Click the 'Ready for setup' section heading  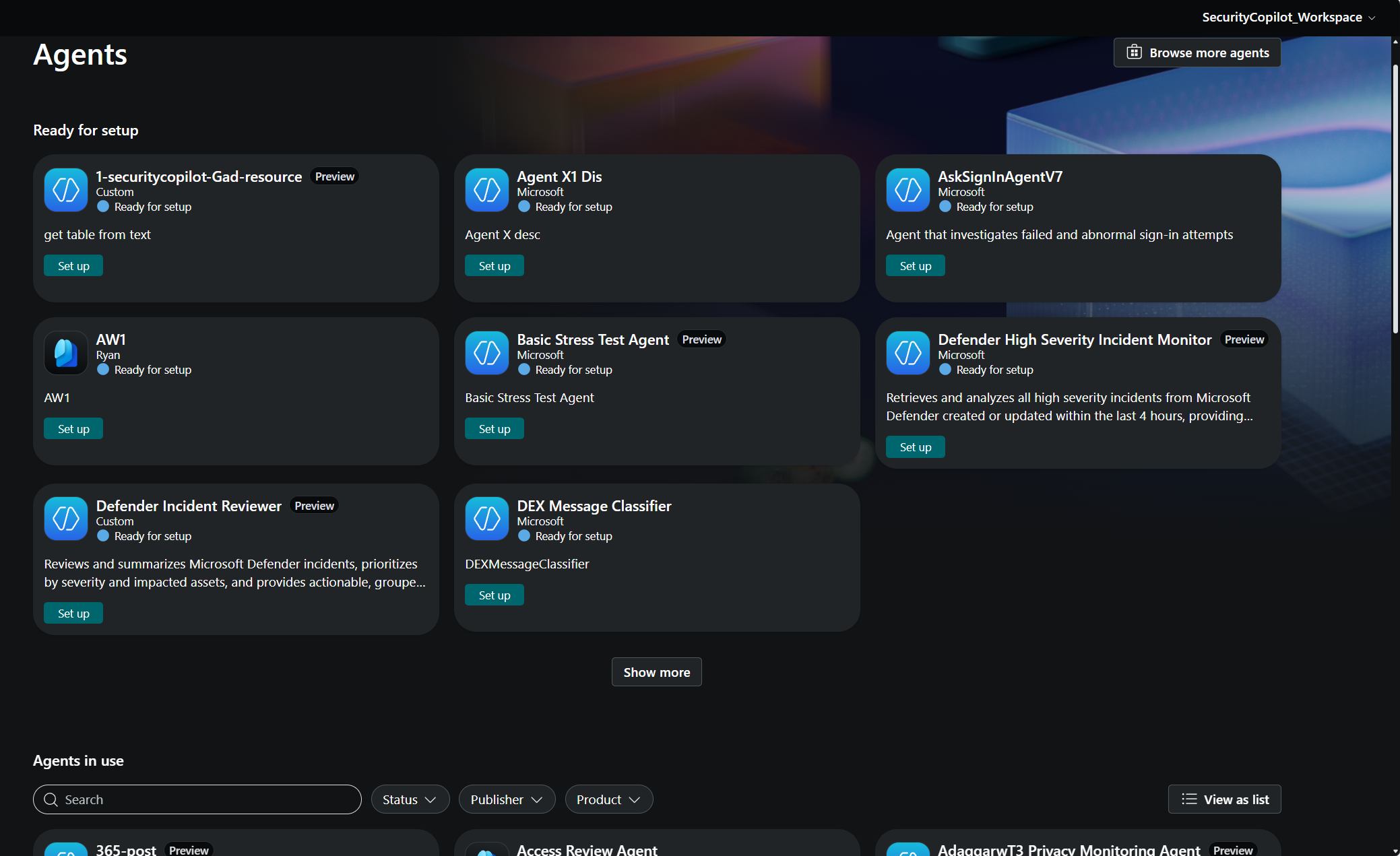(x=86, y=130)
